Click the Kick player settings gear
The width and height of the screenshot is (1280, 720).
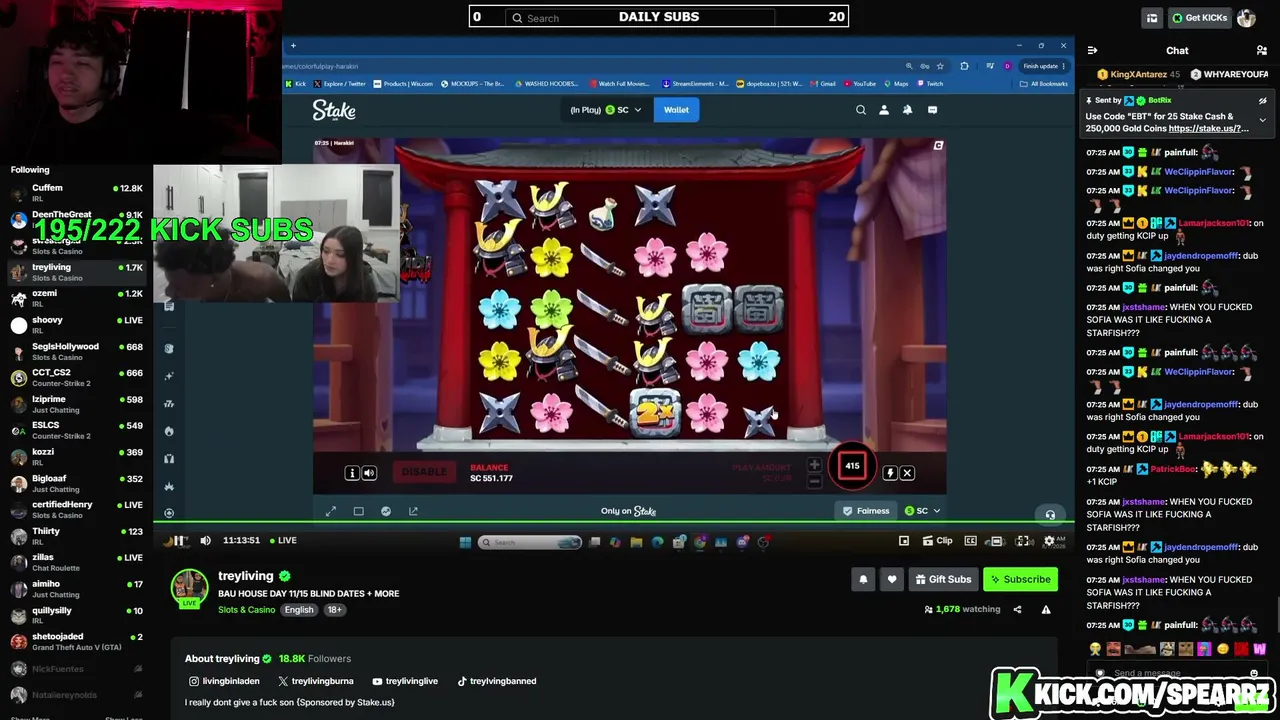pyautogui.click(x=1049, y=541)
